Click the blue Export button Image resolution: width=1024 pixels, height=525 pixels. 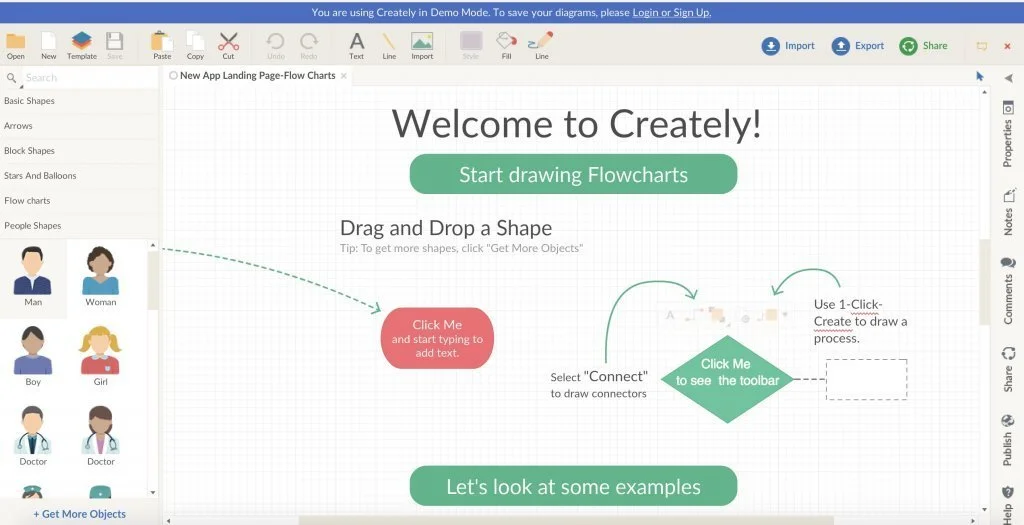pyautogui.click(x=858, y=46)
